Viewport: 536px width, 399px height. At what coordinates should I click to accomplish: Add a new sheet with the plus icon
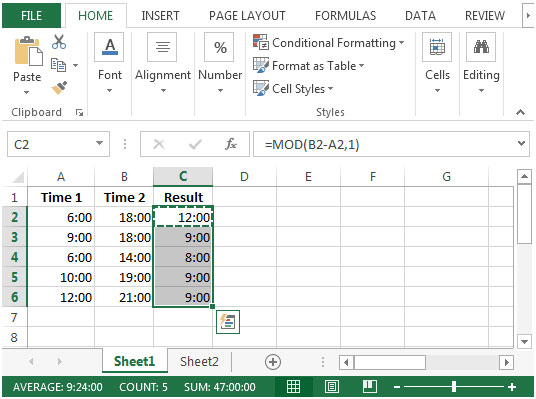(273, 362)
